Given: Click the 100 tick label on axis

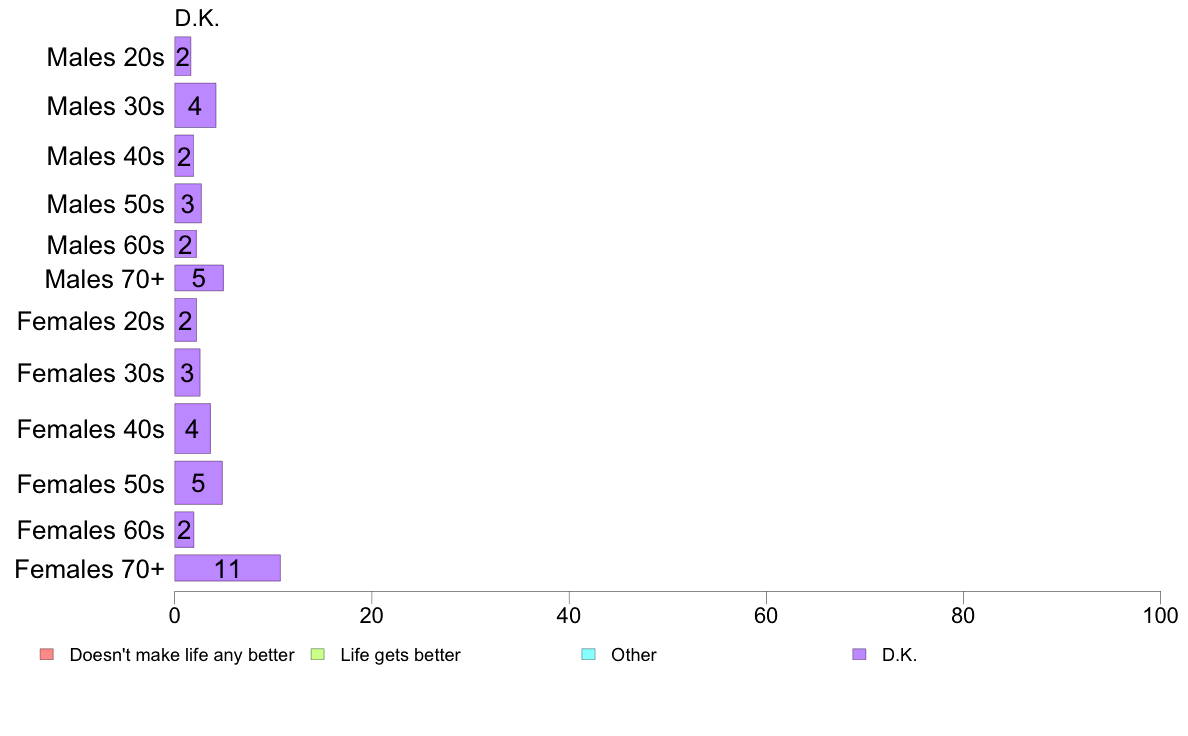Looking at the screenshot, I should tap(1160, 615).
